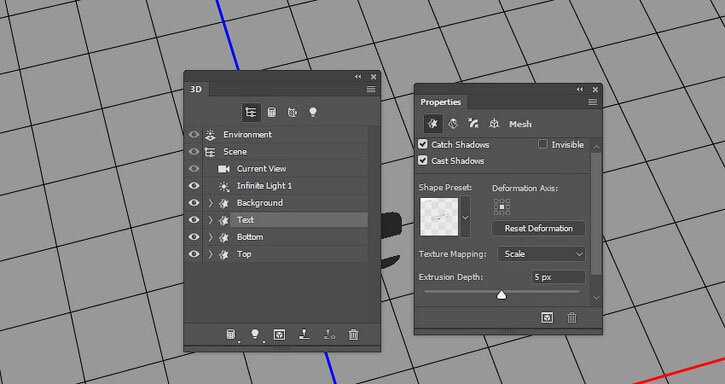The width and height of the screenshot is (725, 384).
Task: Hide Infinite Light 1 visibility
Action: [194, 186]
